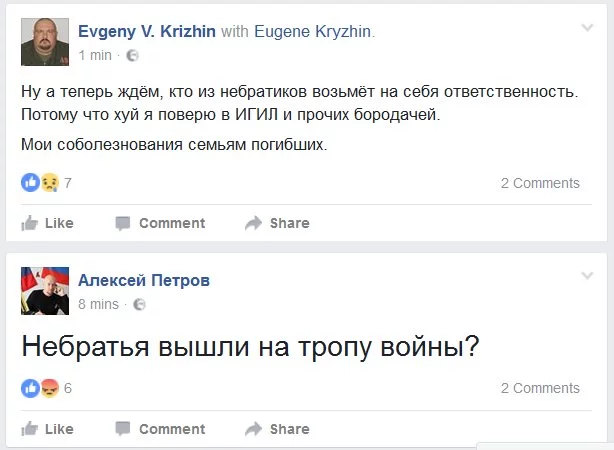Click the '1 min' post timestamp
Image resolution: width=614 pixels, height=450 pixels.
point(95,55)
